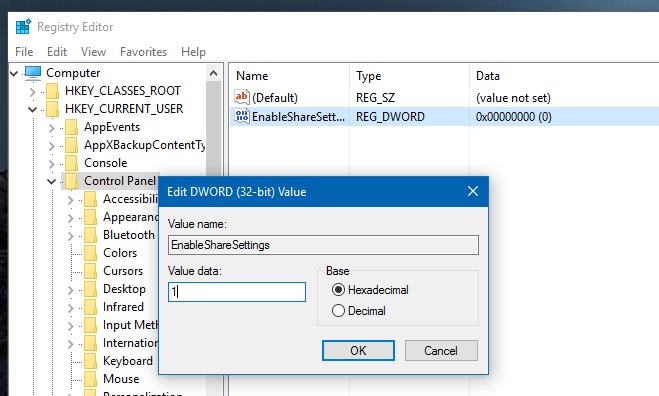This screenshot has height=396, width=659.
Task: Select the Cursors tree item label
Action: pyautogui.click(x=123, y=271)
